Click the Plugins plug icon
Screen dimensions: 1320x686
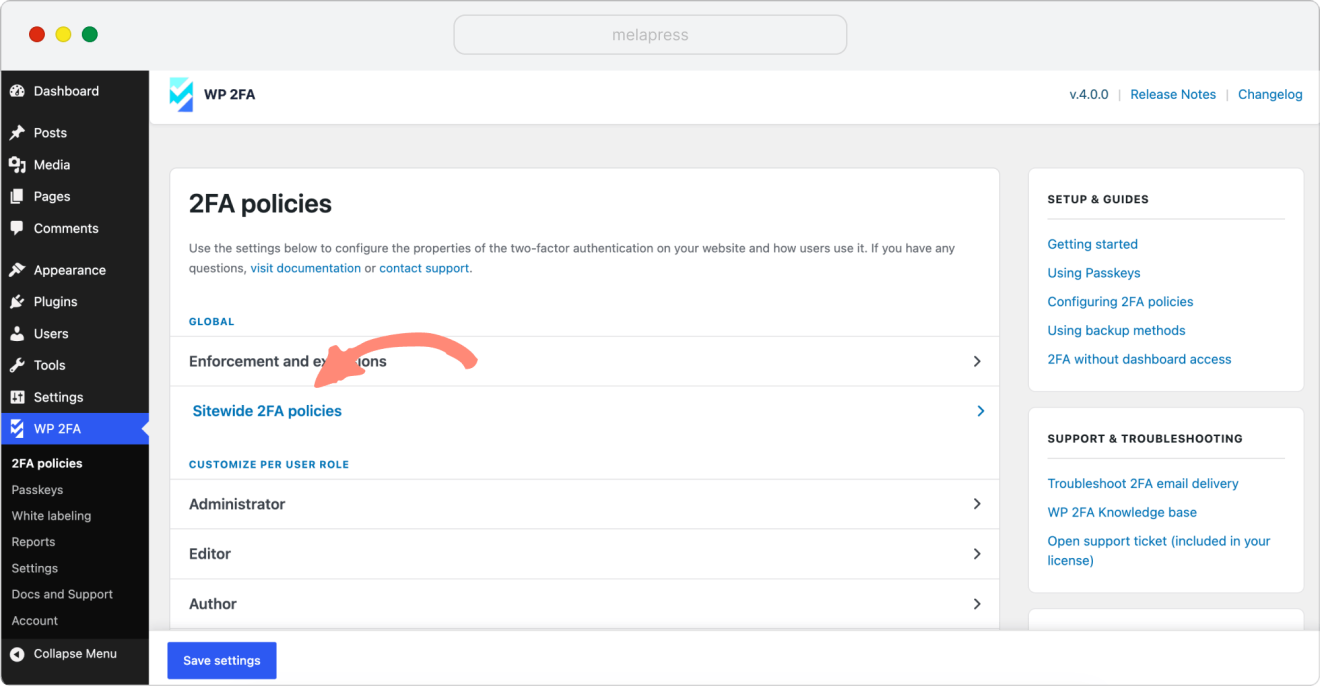[17, 302]
